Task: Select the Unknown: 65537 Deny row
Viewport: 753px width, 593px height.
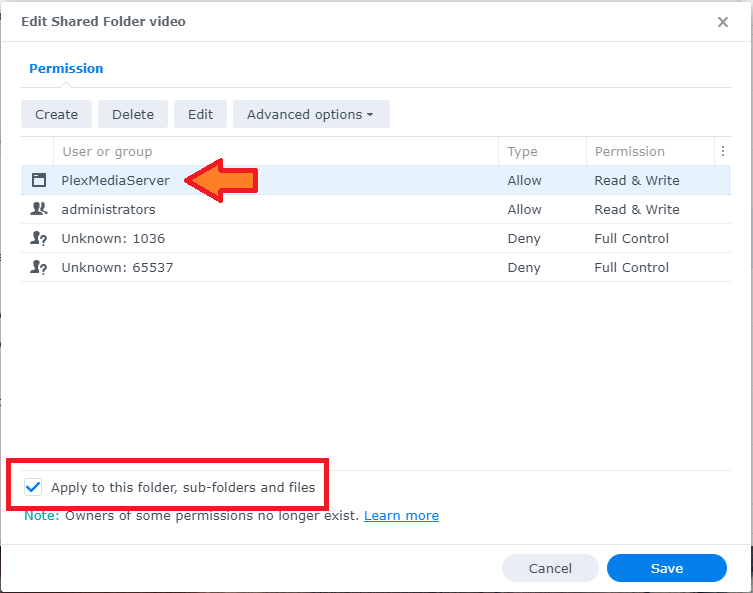Action: pyautogui.click(x=300, y=268)
